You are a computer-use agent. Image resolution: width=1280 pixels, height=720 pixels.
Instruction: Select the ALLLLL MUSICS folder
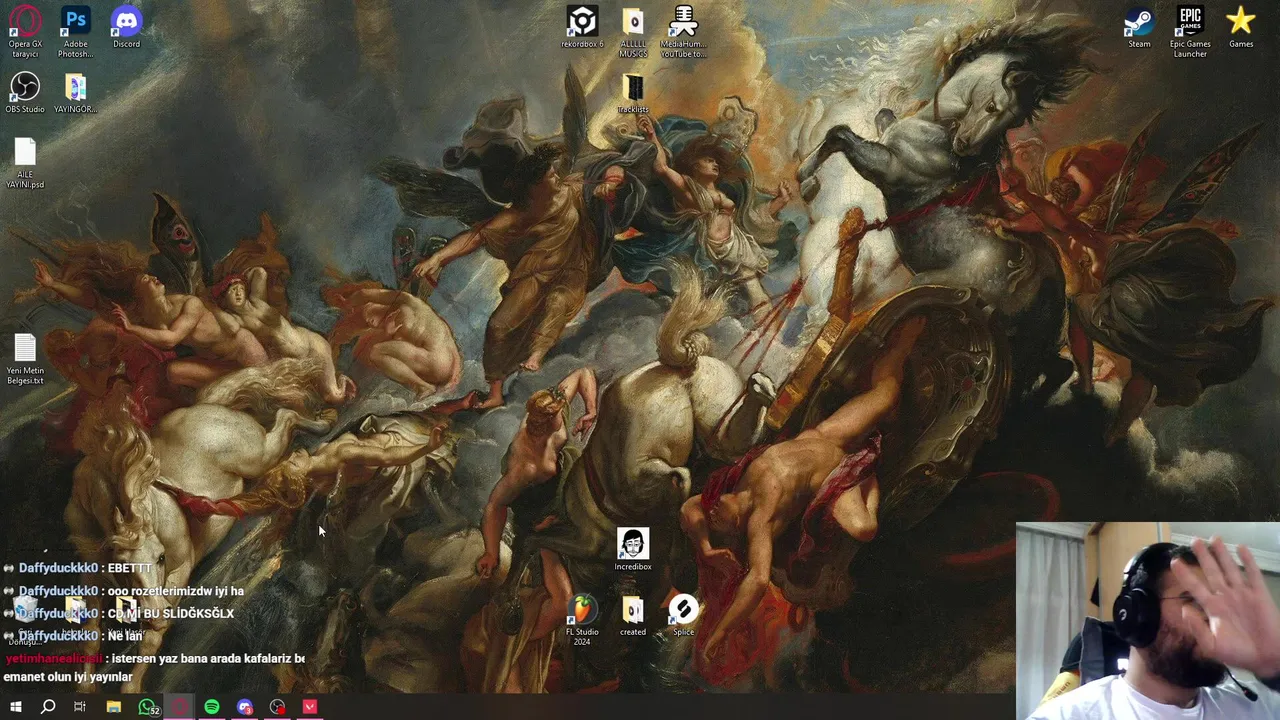click(x=633, y=31)
